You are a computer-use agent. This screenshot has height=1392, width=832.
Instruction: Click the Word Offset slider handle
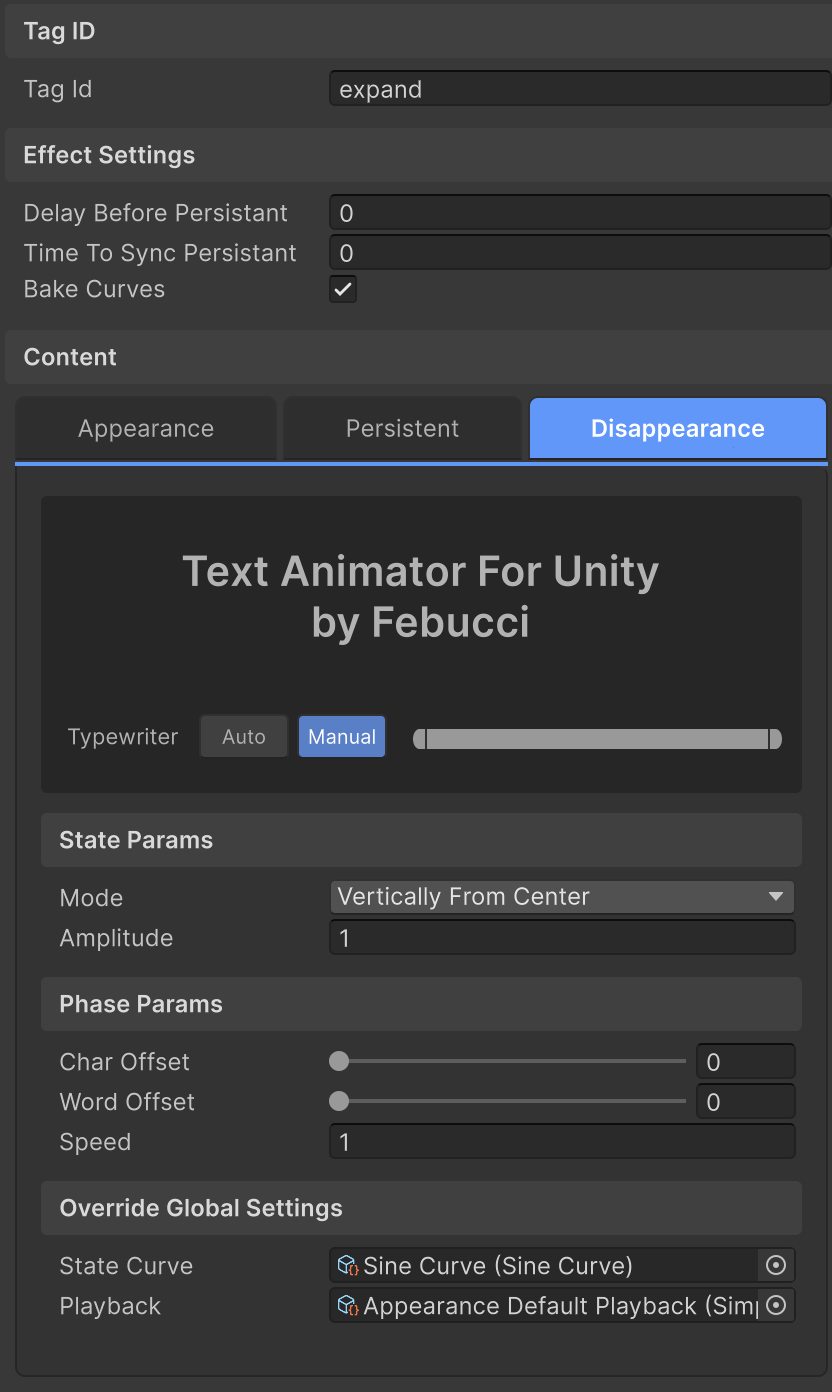[339, 1101]
